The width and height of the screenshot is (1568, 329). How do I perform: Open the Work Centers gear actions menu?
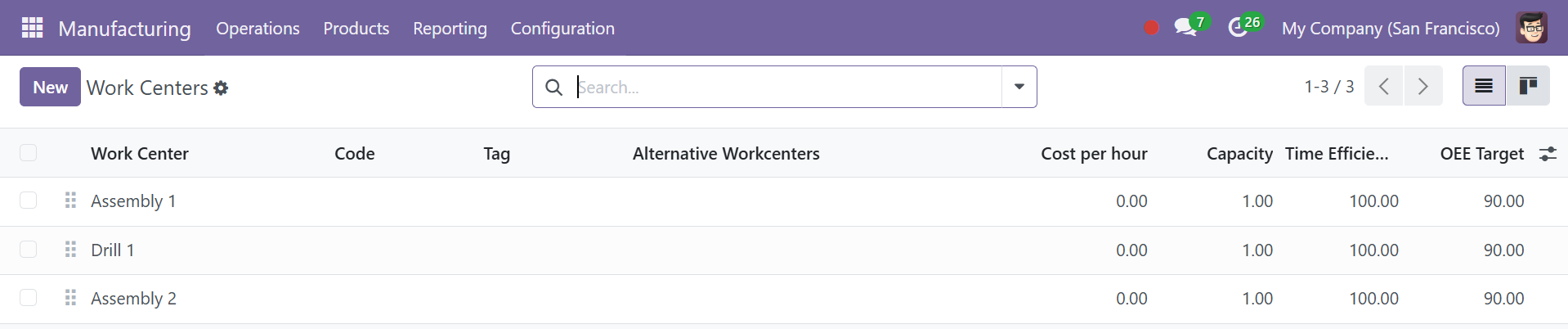point(221,88)
